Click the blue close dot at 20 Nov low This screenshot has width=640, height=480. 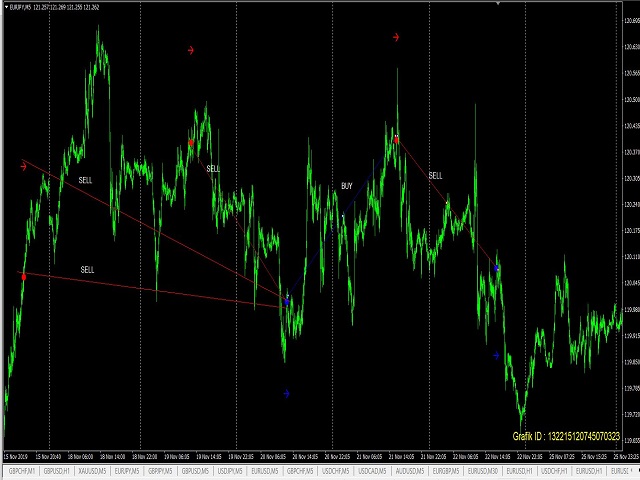click(x=287, y=302)
